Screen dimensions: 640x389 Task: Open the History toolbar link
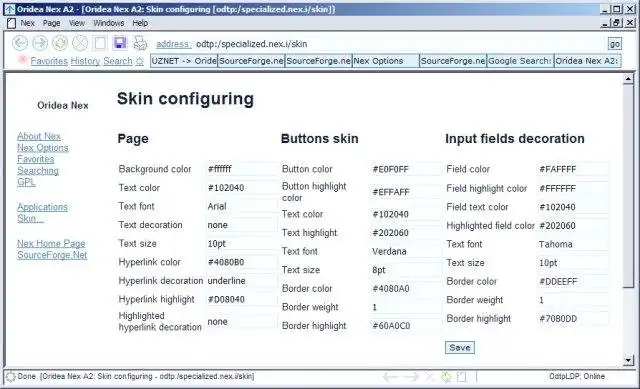tap(85, 61)
